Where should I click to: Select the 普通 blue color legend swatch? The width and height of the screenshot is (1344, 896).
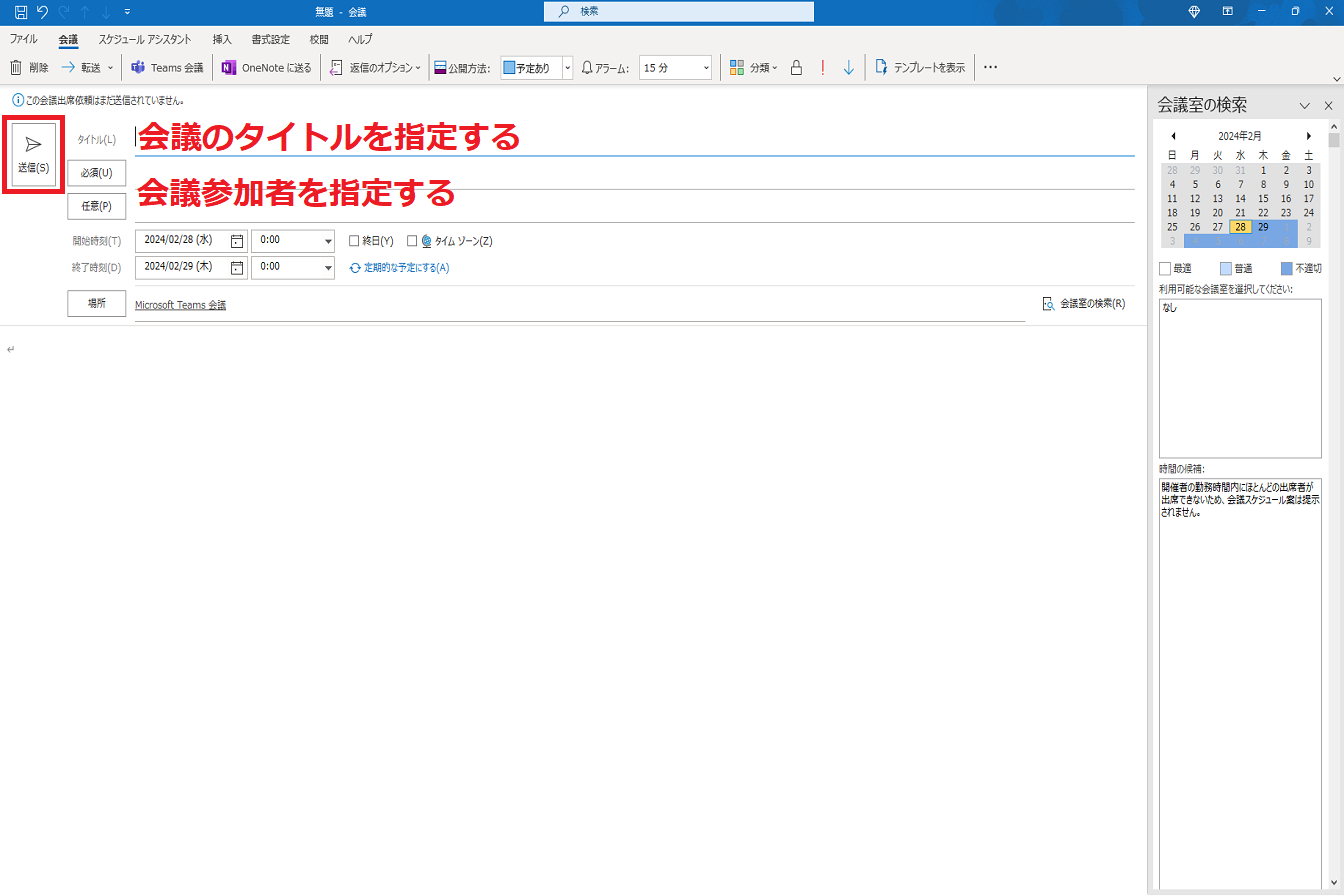coord(1226,268)
